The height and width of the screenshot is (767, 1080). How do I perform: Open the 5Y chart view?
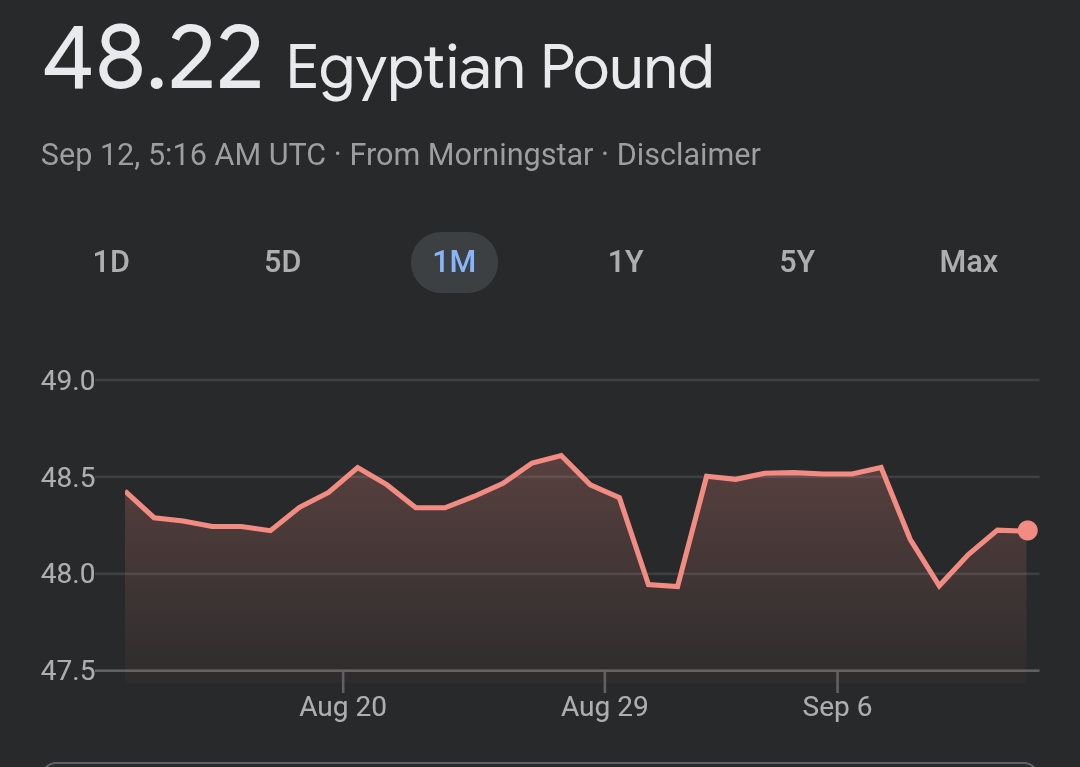[x=797, y=262]
